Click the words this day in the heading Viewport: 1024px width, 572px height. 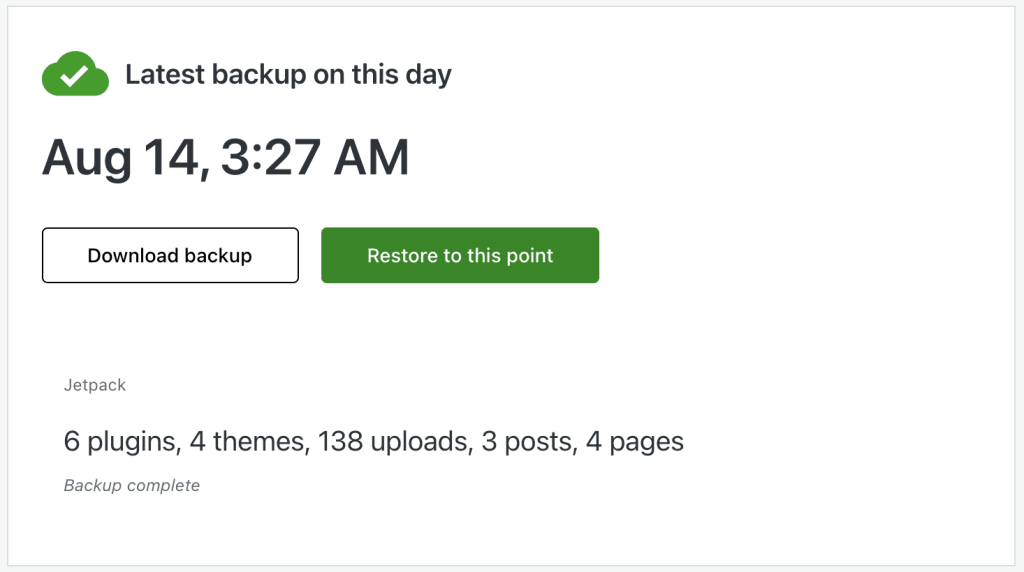(x=402, y=75)
